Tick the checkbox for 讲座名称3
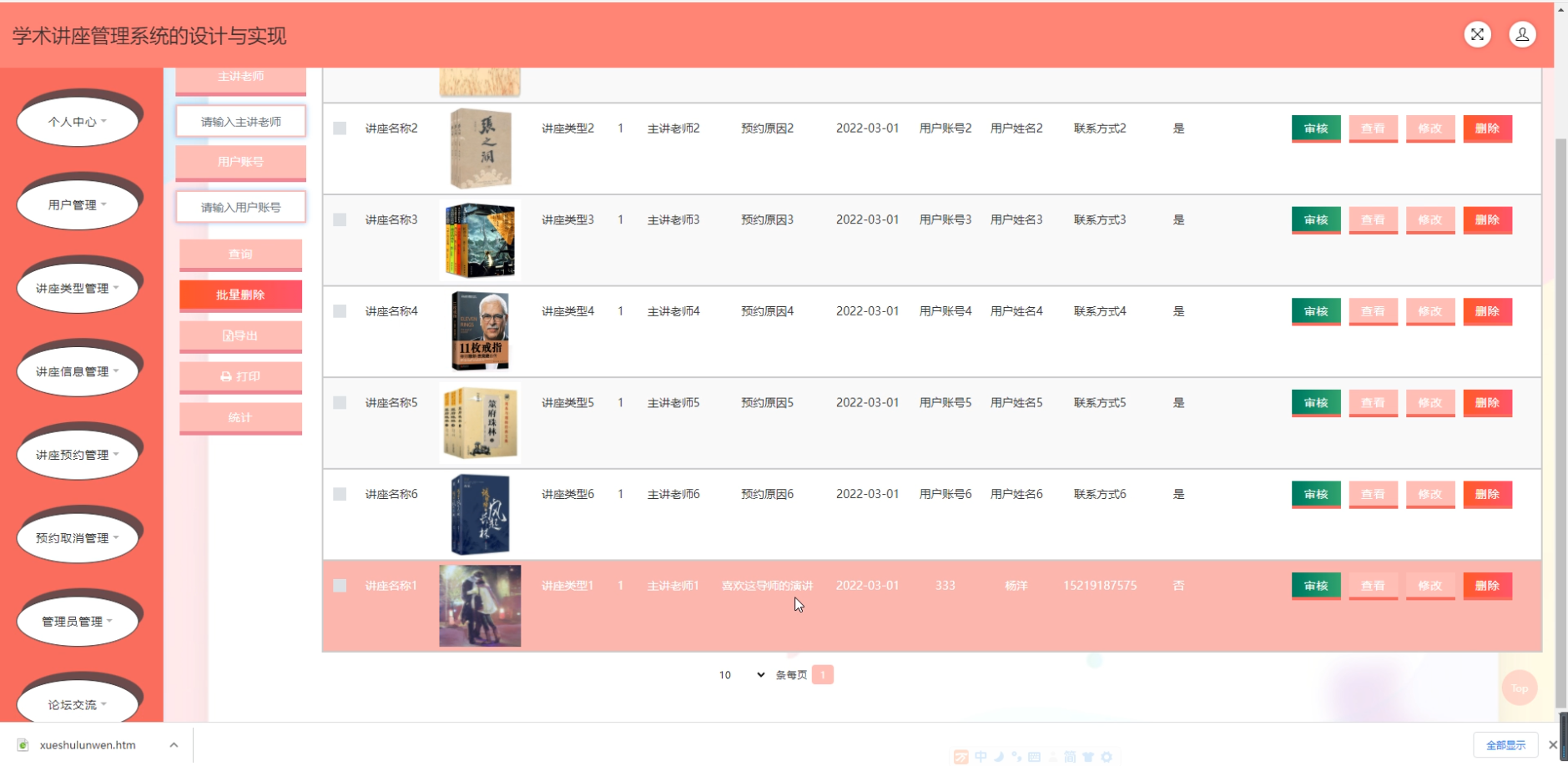Screen dimensions: 1568x766 tap(340, 219)
